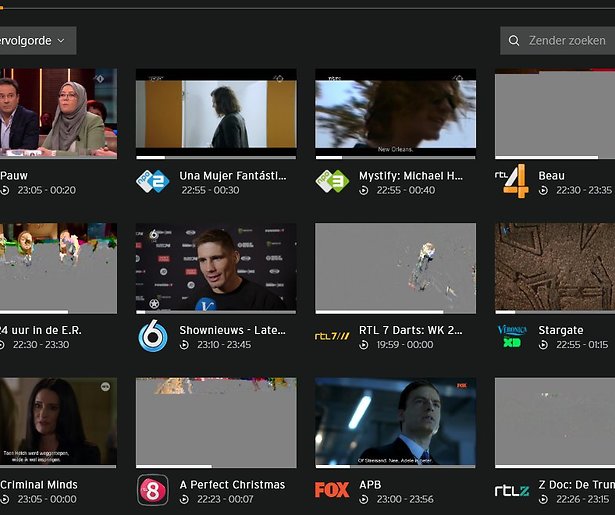The width and height of the screenshot is (615, 515).
Task: Open the APB program thumbnail
Action: coord(395,423)
